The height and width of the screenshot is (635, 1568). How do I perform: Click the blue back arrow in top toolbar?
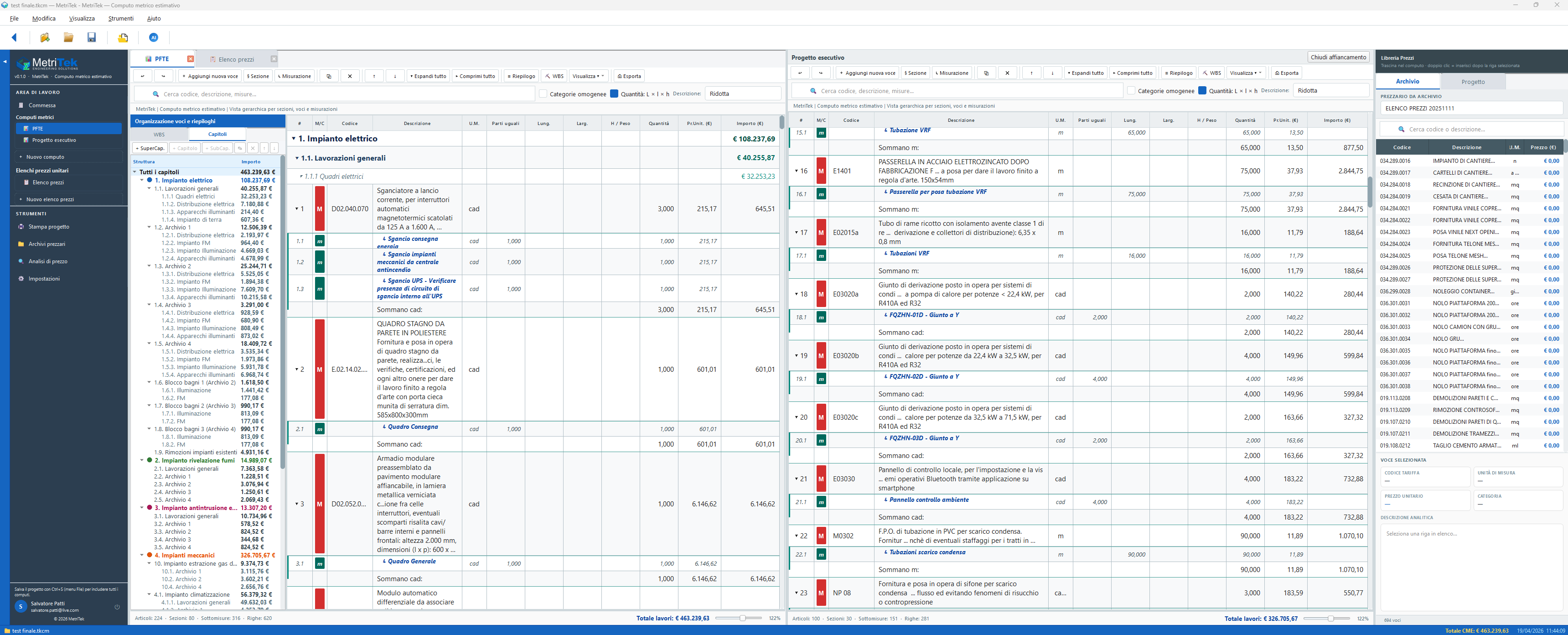(x=14, y=38)
